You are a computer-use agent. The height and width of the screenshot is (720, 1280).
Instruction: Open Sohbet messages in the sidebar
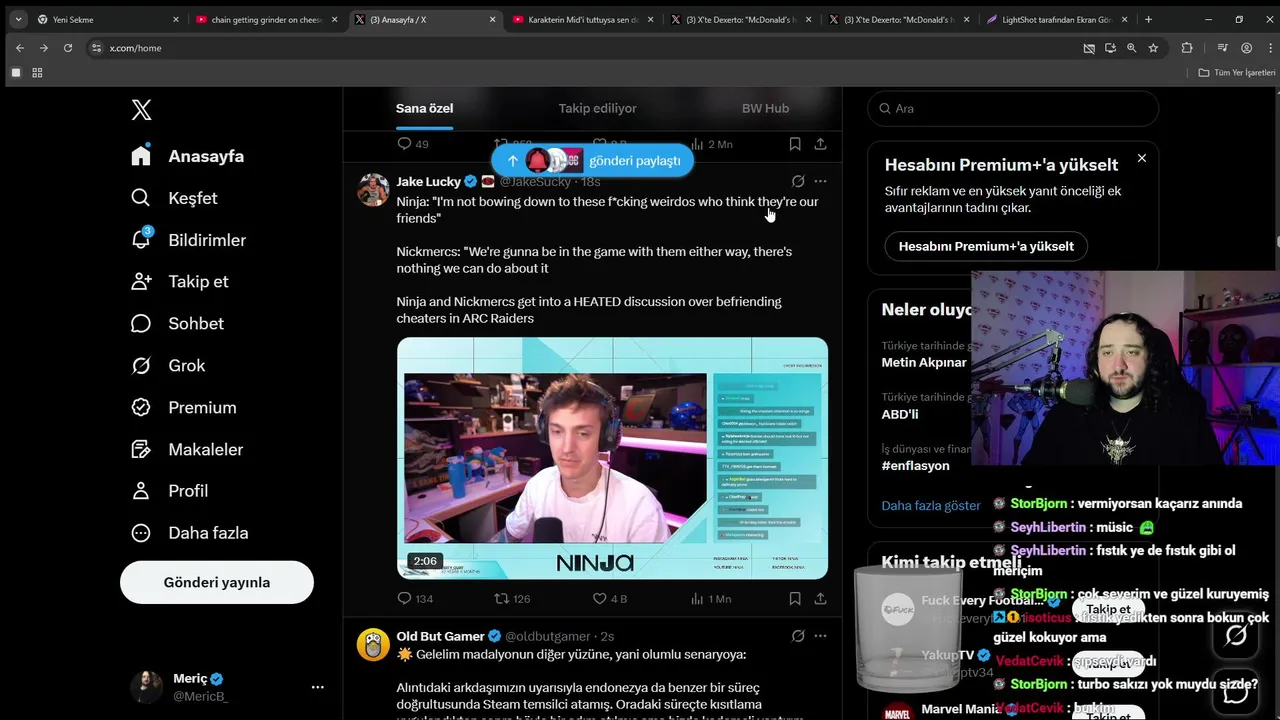(177, 323)
